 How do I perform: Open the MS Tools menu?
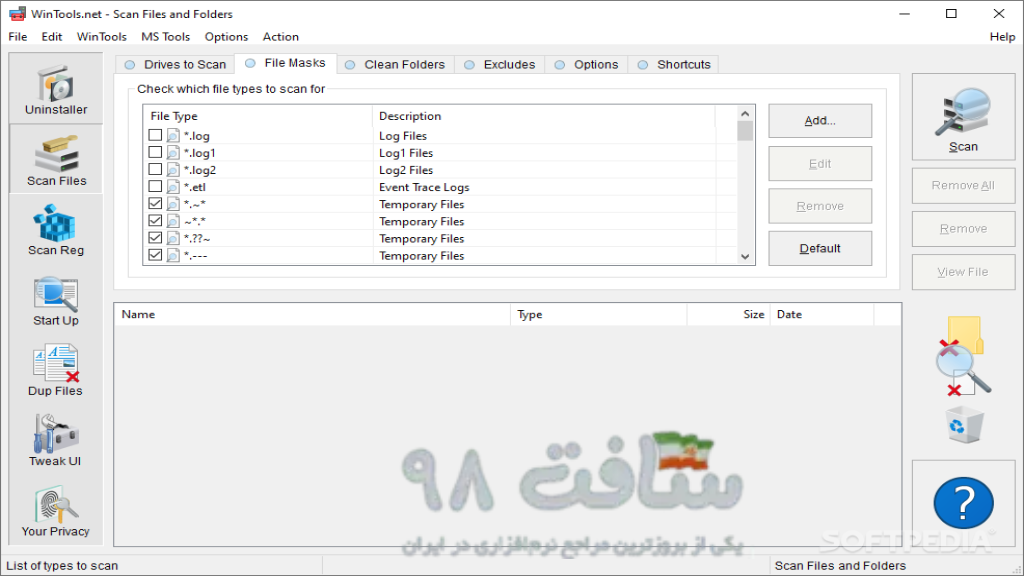[x=165, y=37]
